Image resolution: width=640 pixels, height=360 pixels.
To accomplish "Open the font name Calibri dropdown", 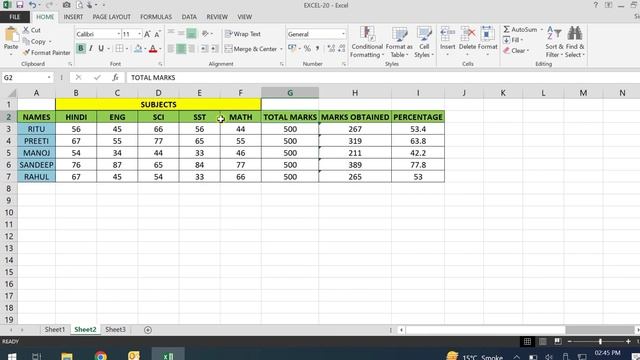I will pyautogui.click(x=118, y=34).
